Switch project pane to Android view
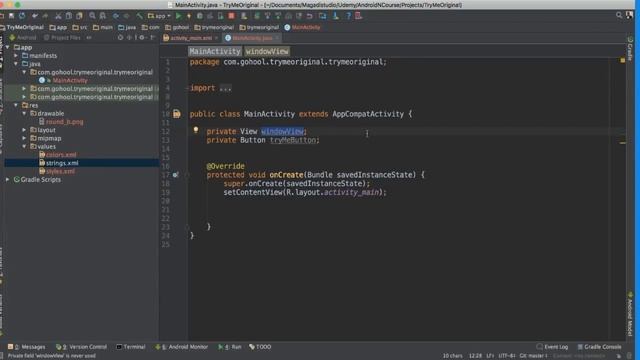The height and width of the screenshot is (360, 640). tap(23, 38)
